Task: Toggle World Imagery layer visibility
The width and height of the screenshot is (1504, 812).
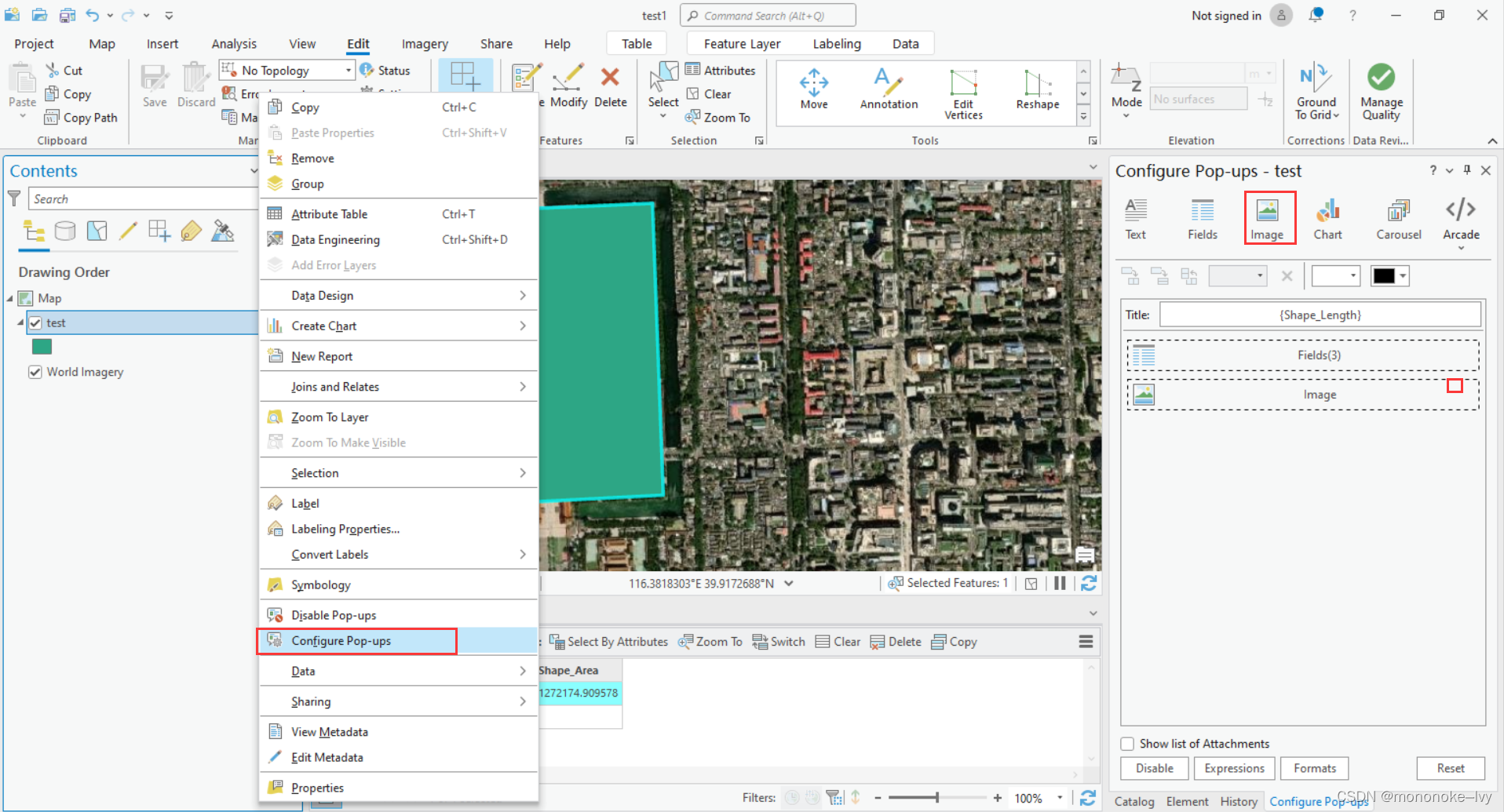Action: click(x=35, y=372)
